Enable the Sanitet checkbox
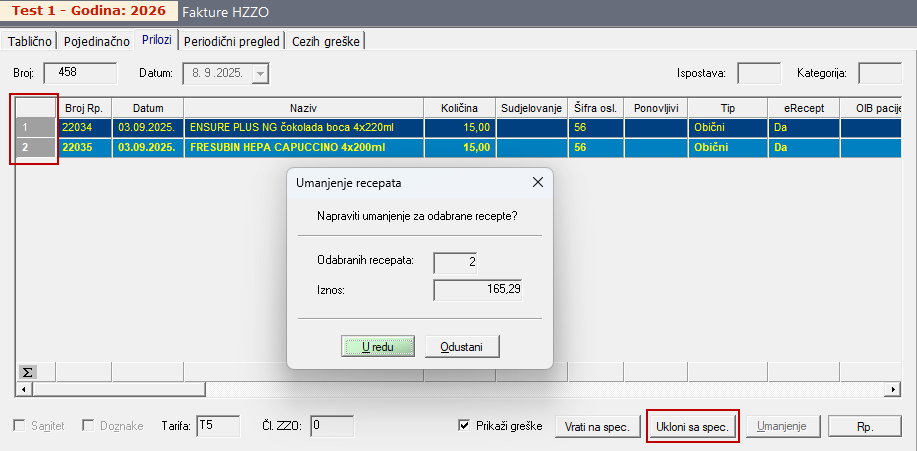The width and height of the screenshot is (917, 451). click(20, 425)
